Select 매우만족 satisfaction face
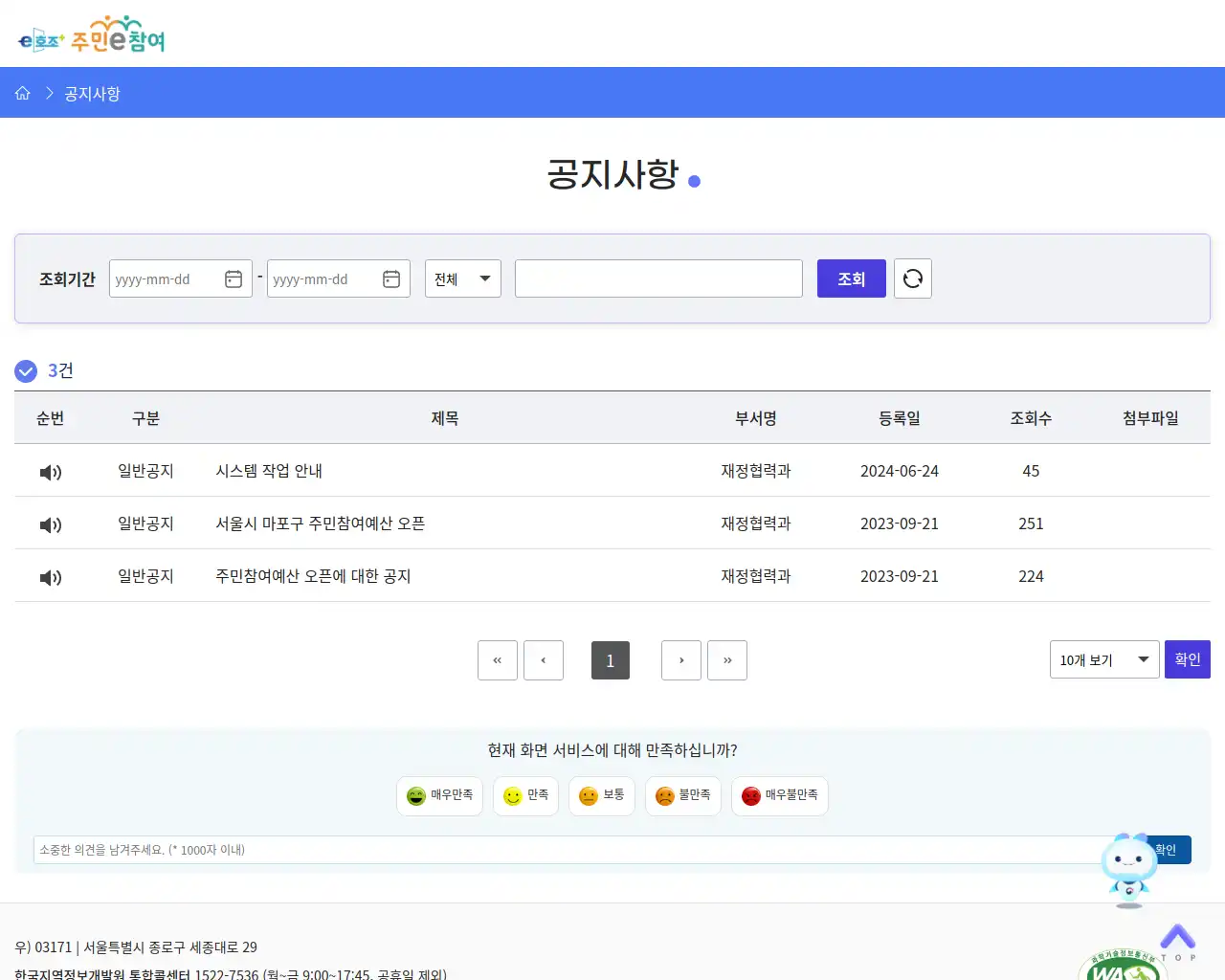 tap(439, 795)
